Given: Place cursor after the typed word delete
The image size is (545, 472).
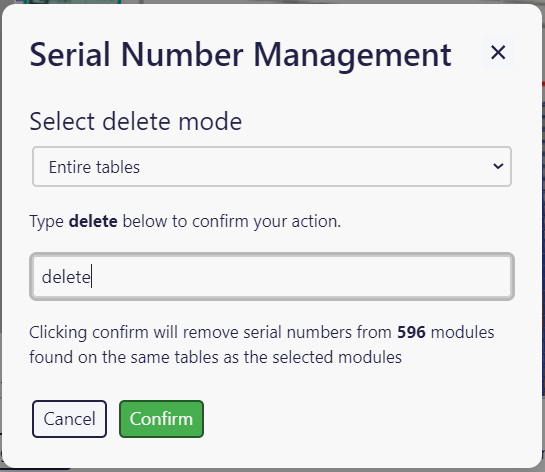Looking at the screenshot, I should [92, 277].
